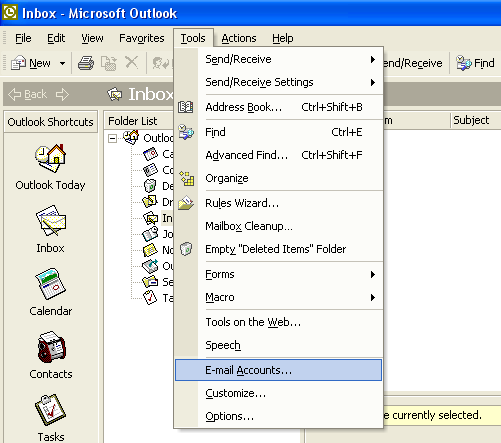The image size is (501, 443).
Task: Select the Tasks folder icon in Folder List
Action: pyautogui.click(x=150, y=298)
